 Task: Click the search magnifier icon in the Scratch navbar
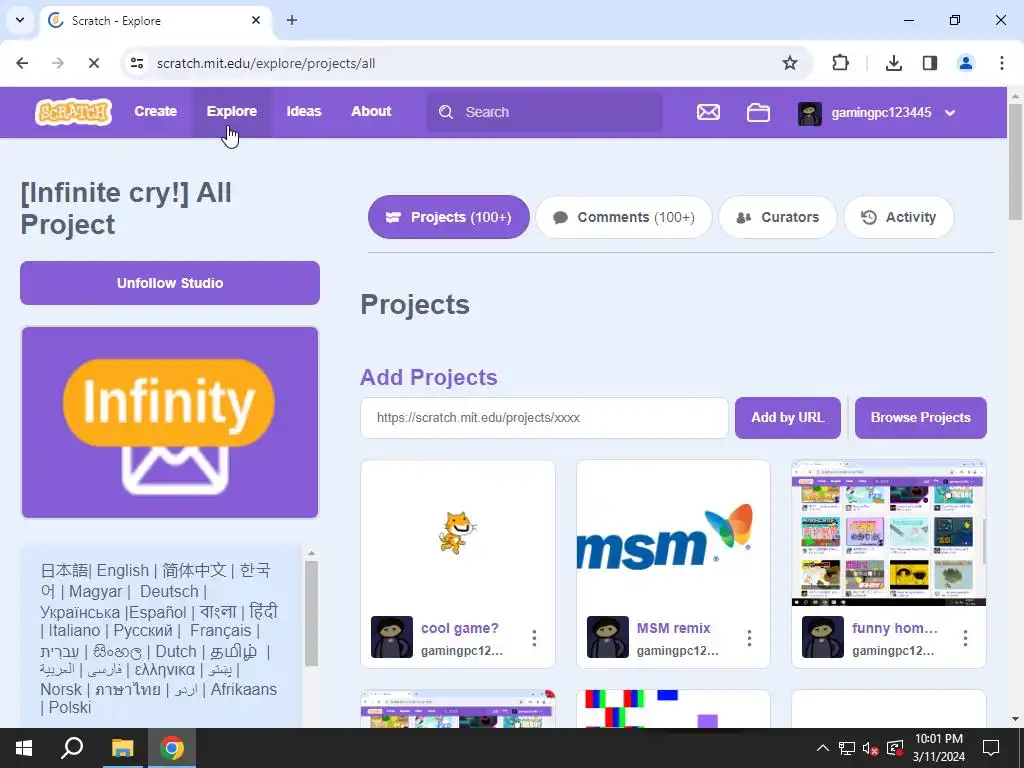pyautogui.click(x=446, y=112)
